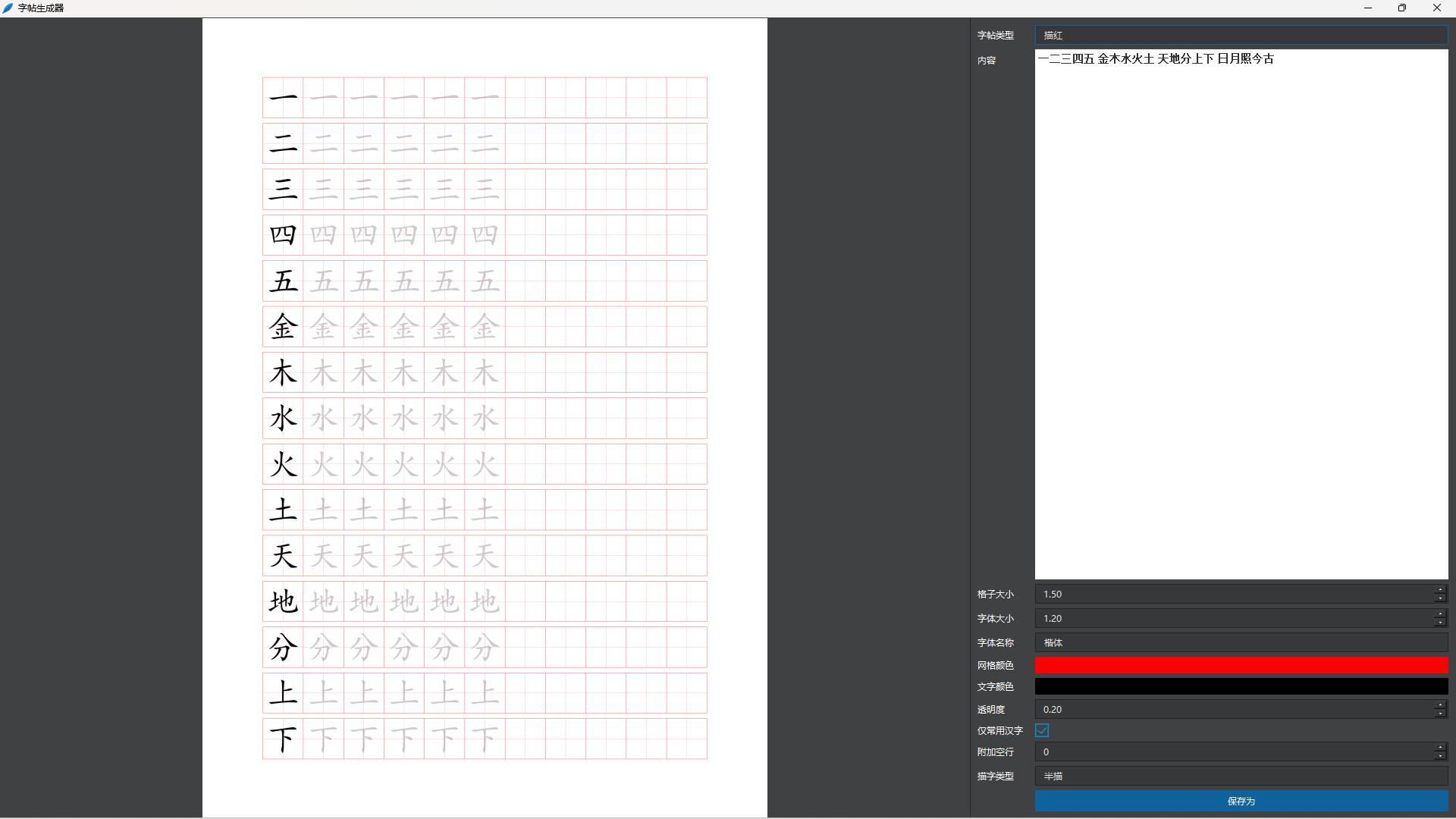1456x819 pixels.
Task: Click the 保存为 button
Action: click(x=1241, y=801)
